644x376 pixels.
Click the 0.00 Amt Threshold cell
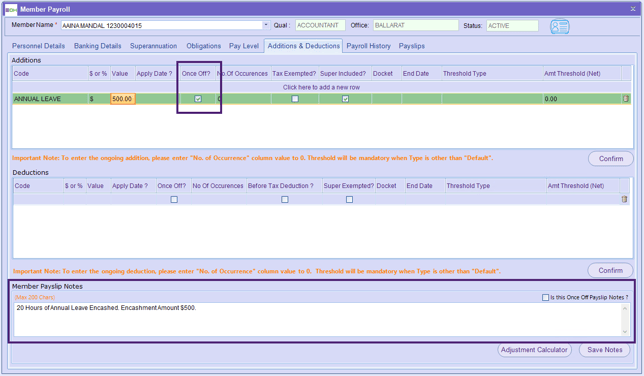[x=582, y=99]
